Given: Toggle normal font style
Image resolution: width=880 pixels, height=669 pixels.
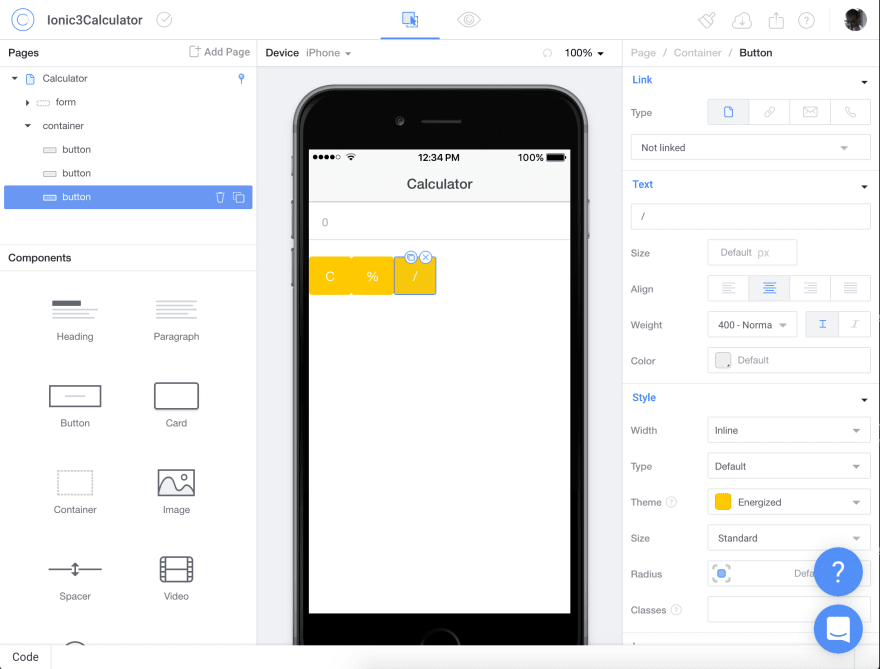Looking at the screenshot, I should pos(822,324).
